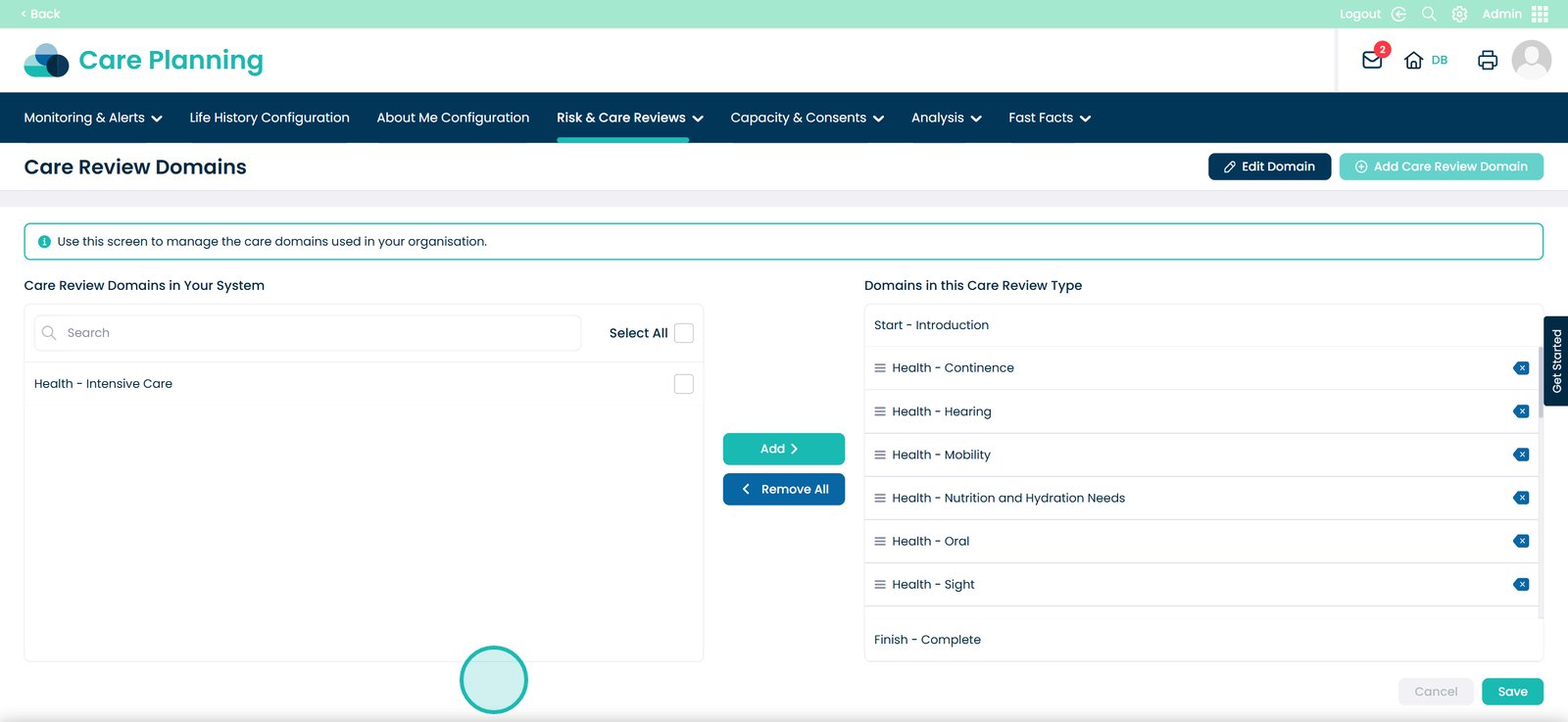Go to Life History Configuration tab
This screenshot has height=722, width=1568.
[x=269, y=118]
